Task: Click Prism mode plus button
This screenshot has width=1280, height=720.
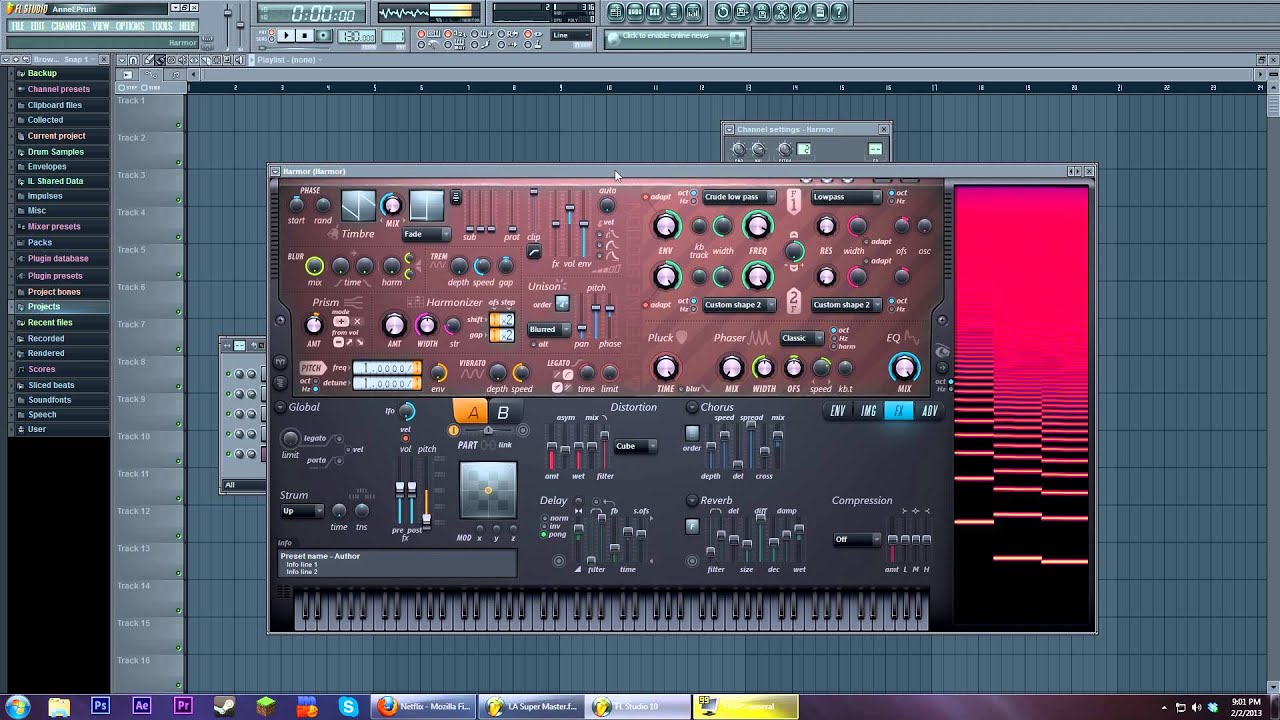Action: tap(341, 322)
